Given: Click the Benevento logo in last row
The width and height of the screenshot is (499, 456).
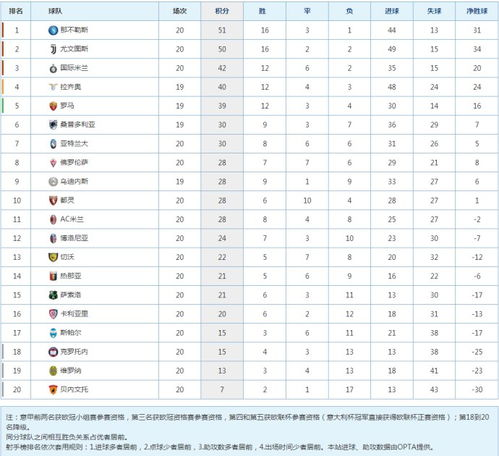Looking at the screenshot, I should (x=53, y=389).
